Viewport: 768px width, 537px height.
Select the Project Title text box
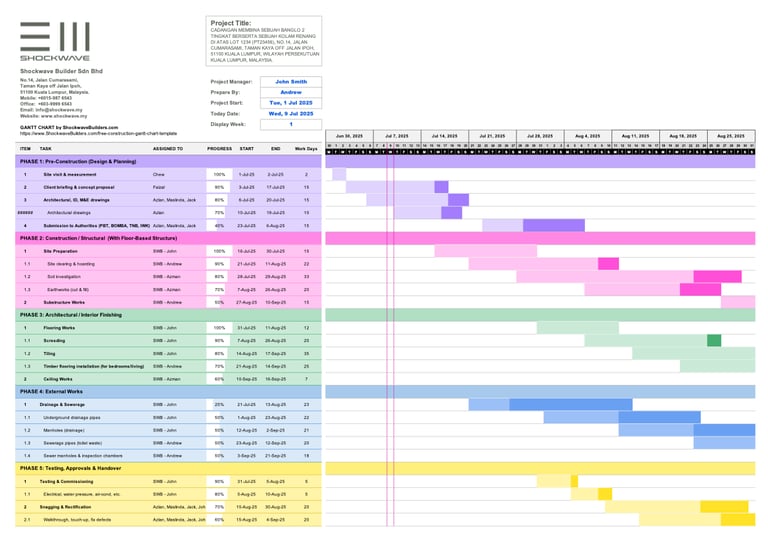click(264, 41)
